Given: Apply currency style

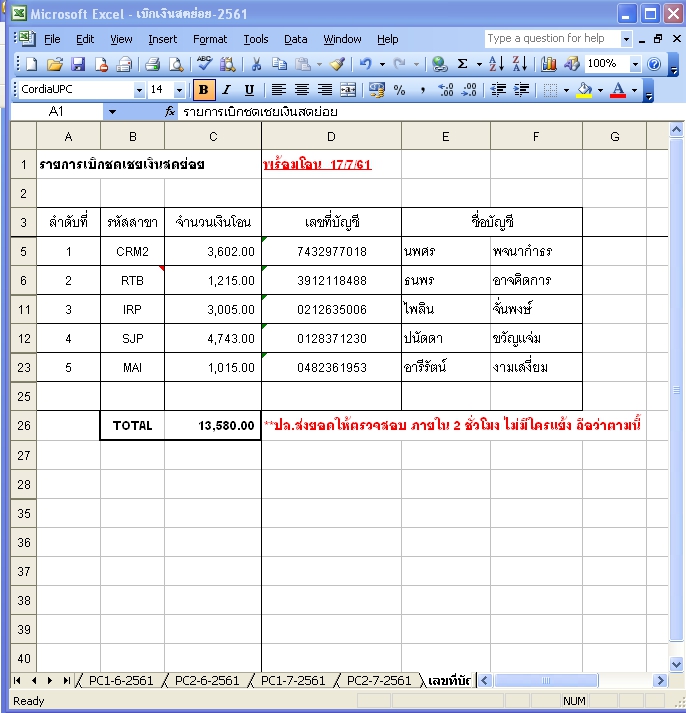Looking at the screenshot, I should (377, 90).
